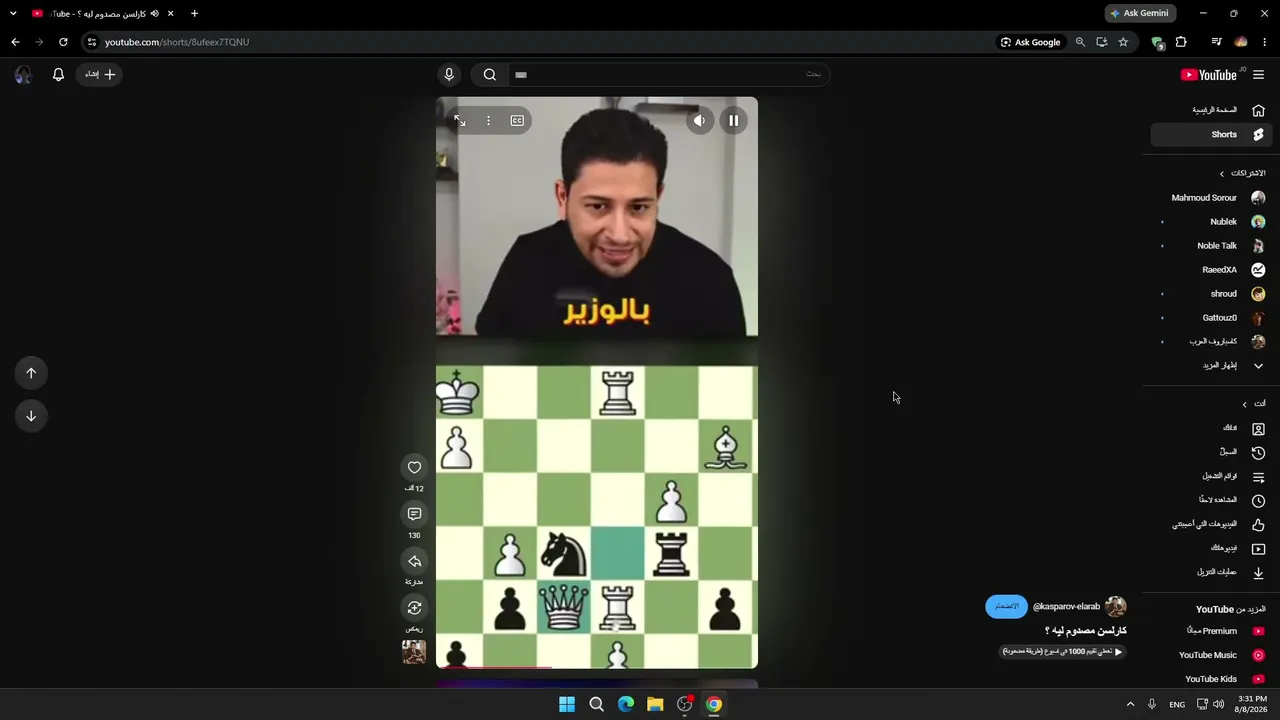Open YouTube Music link

tap(1211, 655)
